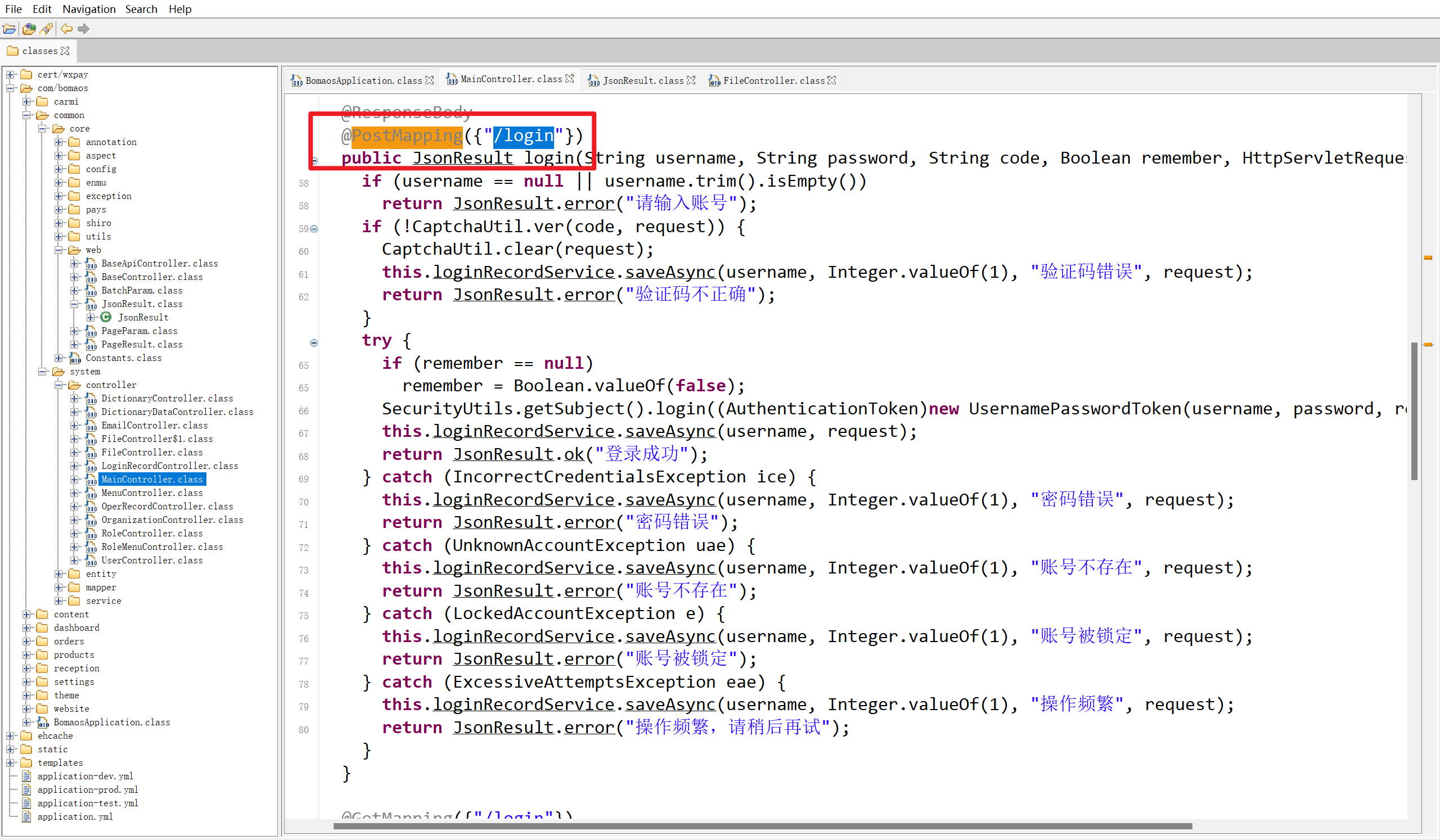This screenshot has height=840, width=1440.
Task: Close the classes panel tab
Action: pos(65,51)
